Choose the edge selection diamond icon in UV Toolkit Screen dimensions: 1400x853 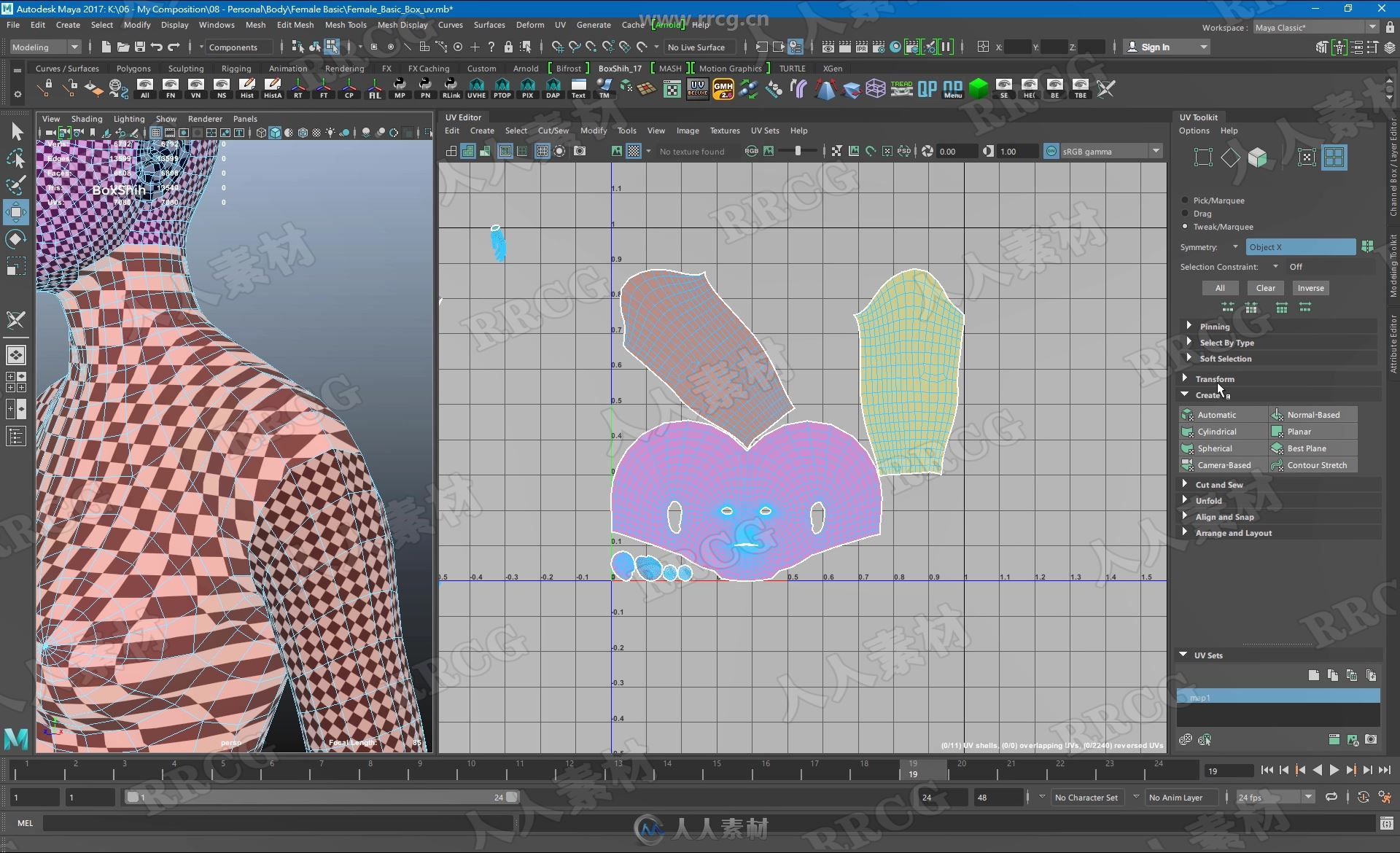(1231, 157)
